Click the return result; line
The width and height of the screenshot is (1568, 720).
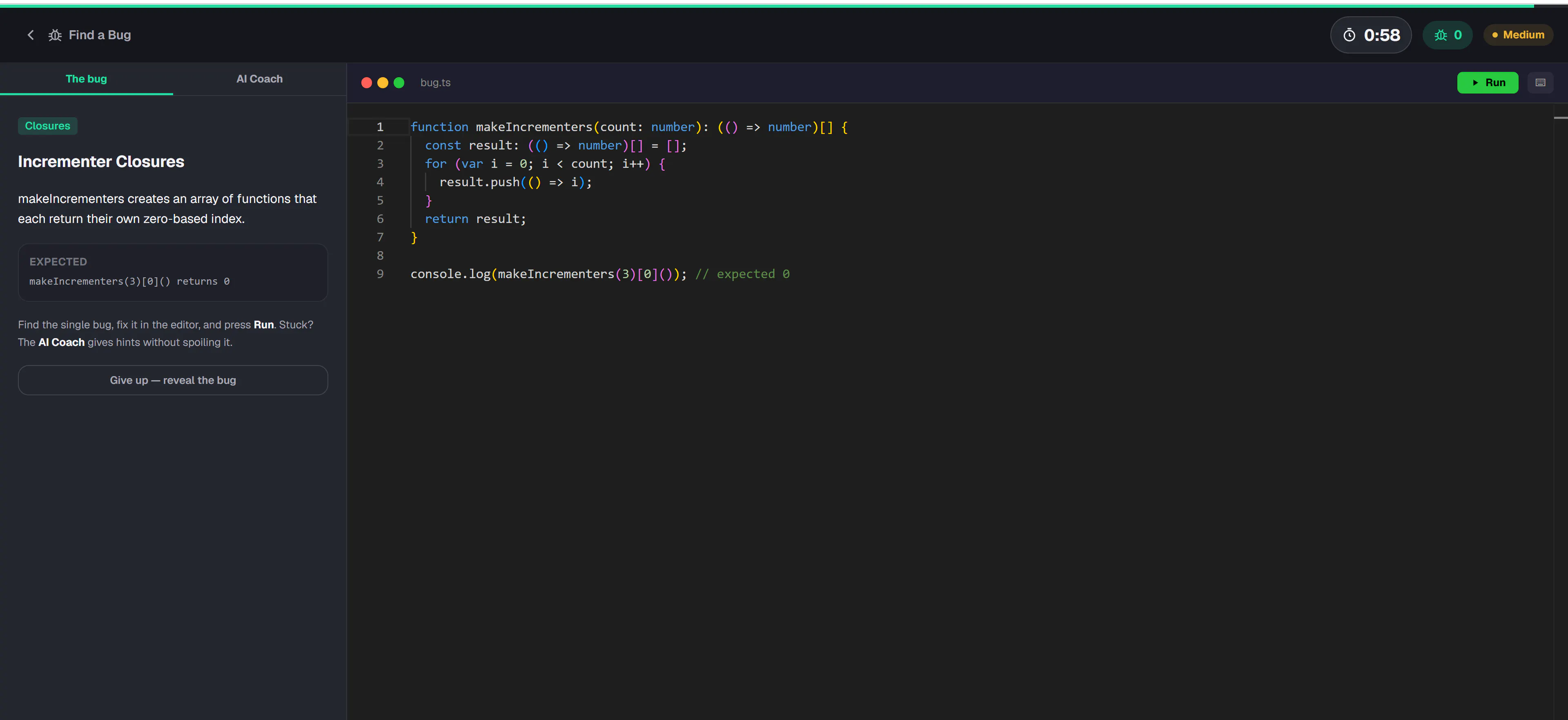(x=475, y=218)
